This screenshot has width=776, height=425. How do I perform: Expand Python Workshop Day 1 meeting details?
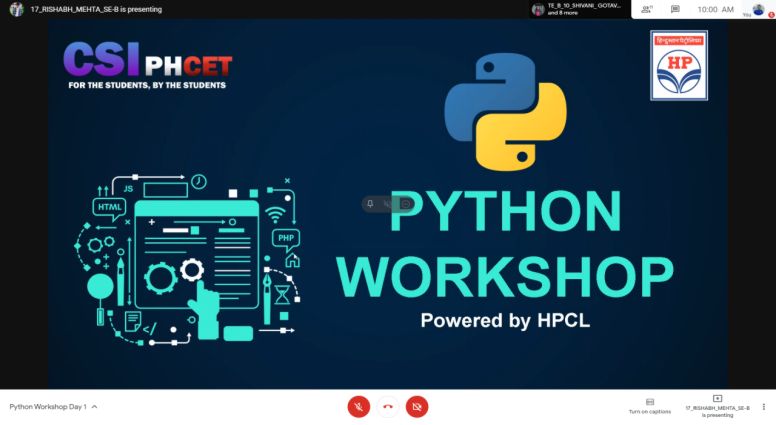[x=53, y=407]
